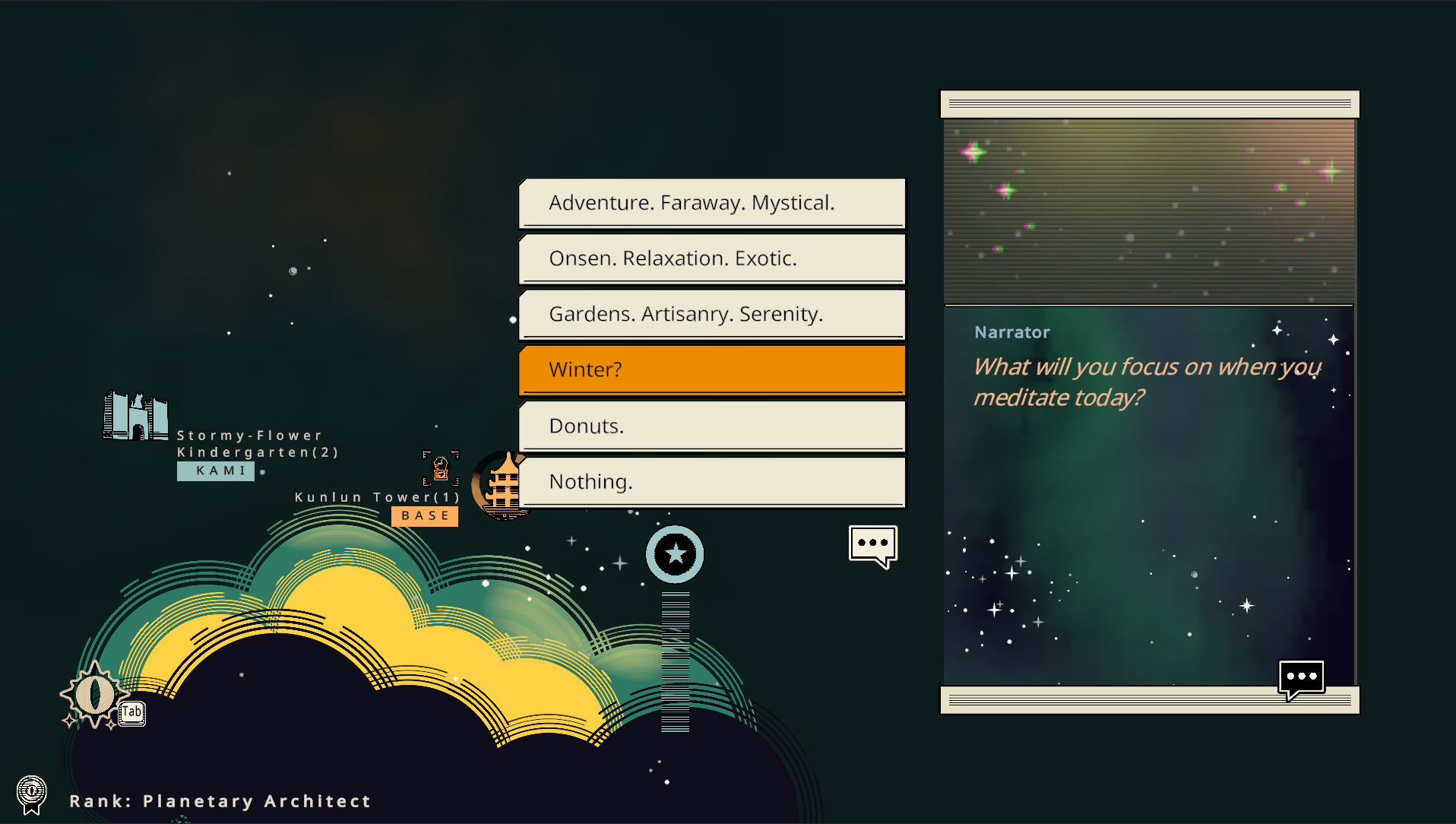Choose the 'Nothing.' dialogue option
This screenshot has width=1456, height=824.
(712, 482)
